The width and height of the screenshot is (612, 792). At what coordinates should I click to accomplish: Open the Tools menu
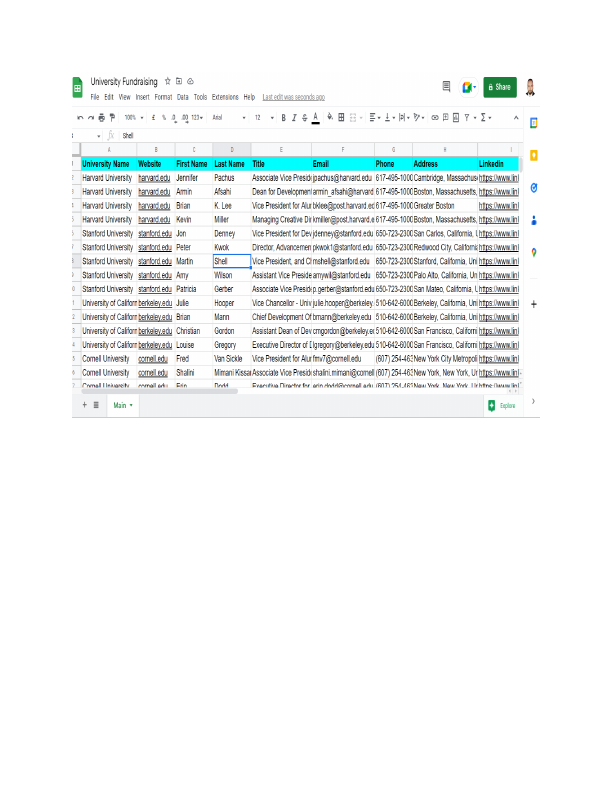200,97
